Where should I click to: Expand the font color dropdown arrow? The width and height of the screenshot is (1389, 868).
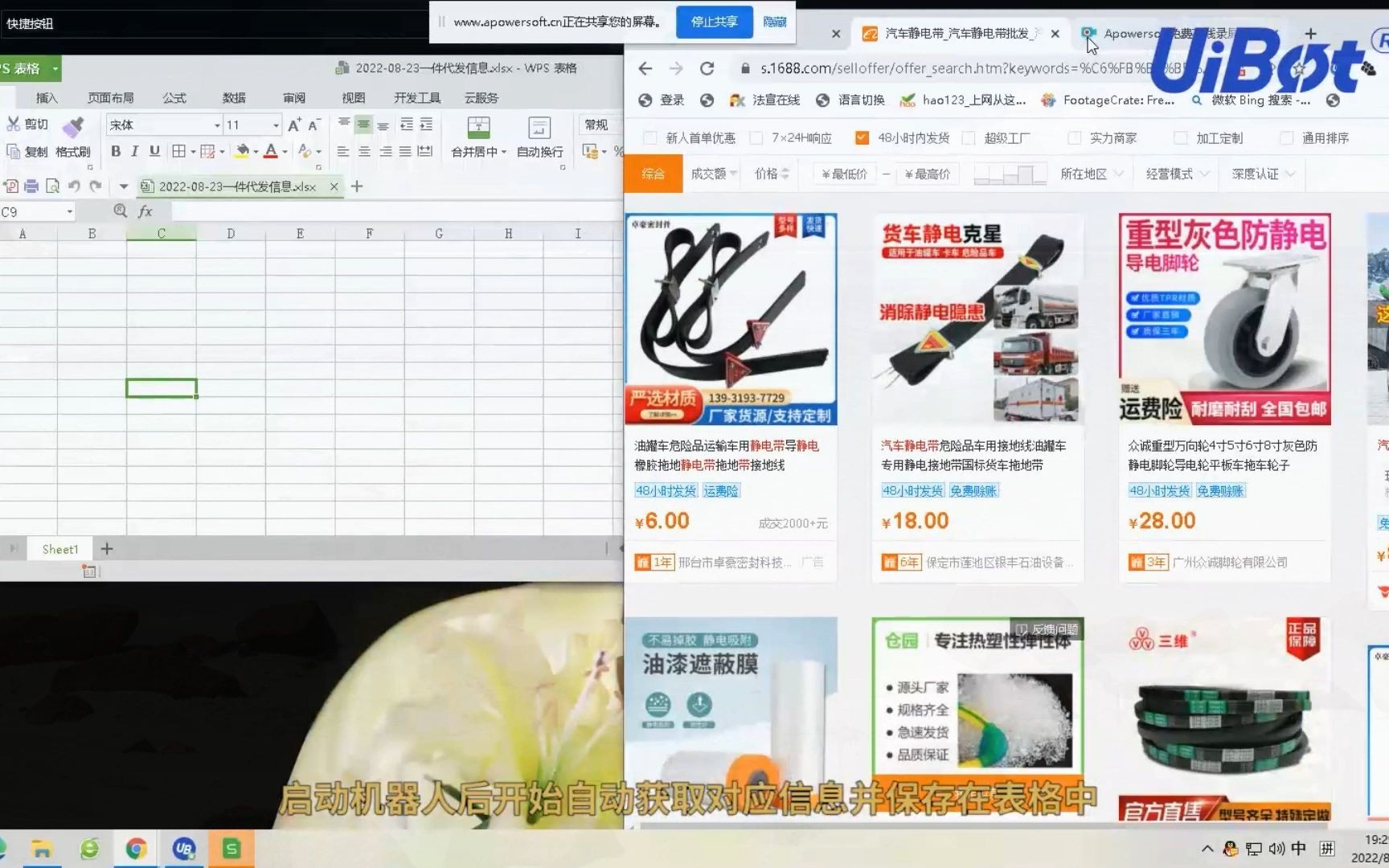click(285, 152)
